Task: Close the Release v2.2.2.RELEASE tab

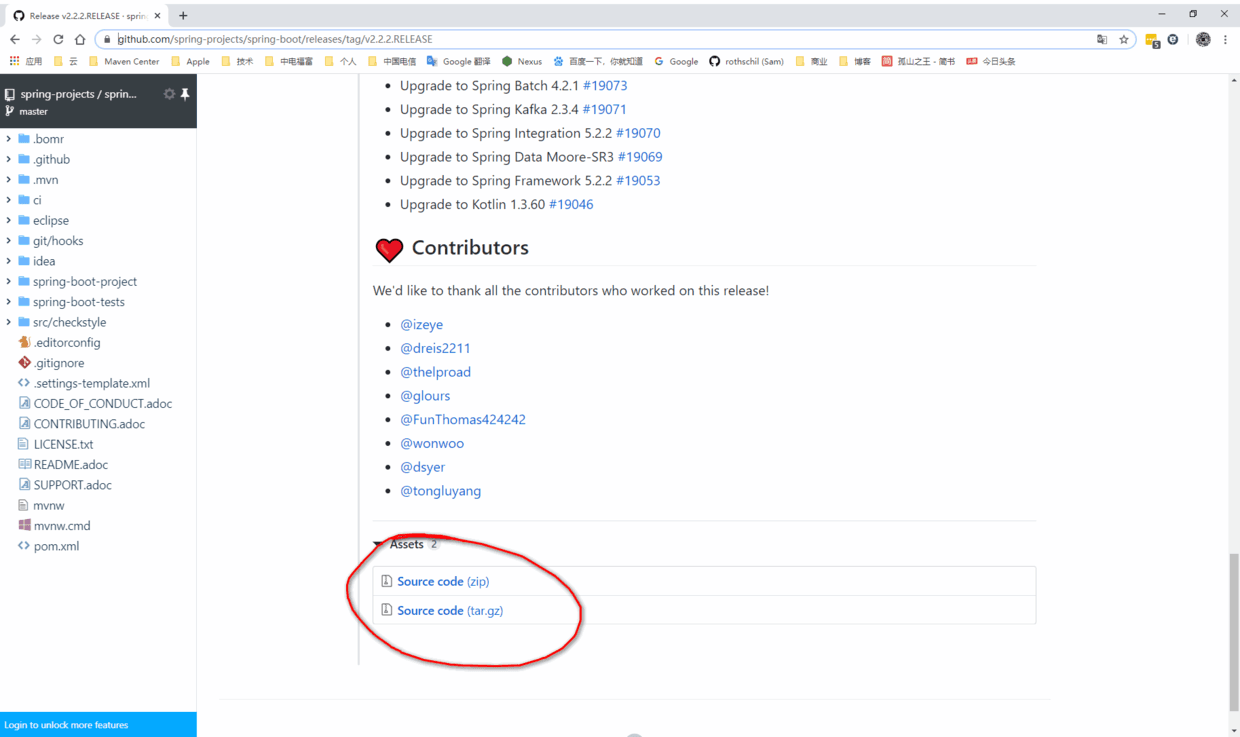Action: [157, 15]
